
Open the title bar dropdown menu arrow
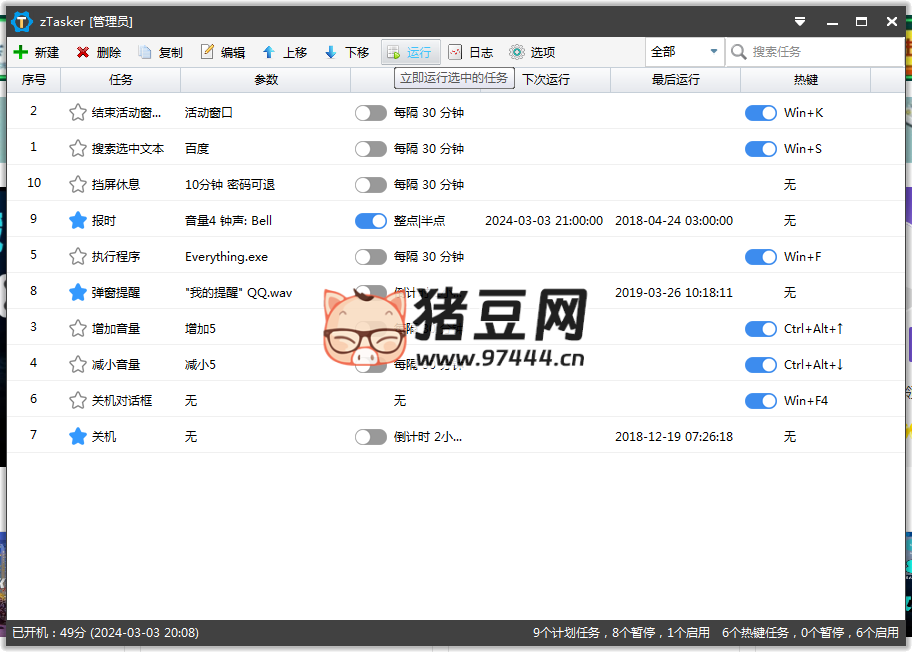800,21
